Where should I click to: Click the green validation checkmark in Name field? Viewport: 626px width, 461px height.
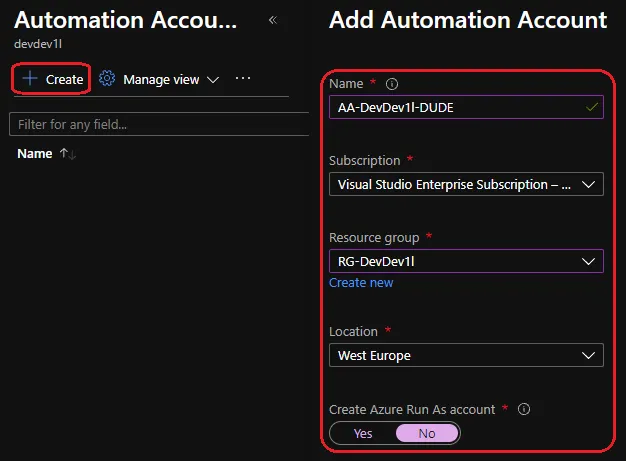point(592,107)
